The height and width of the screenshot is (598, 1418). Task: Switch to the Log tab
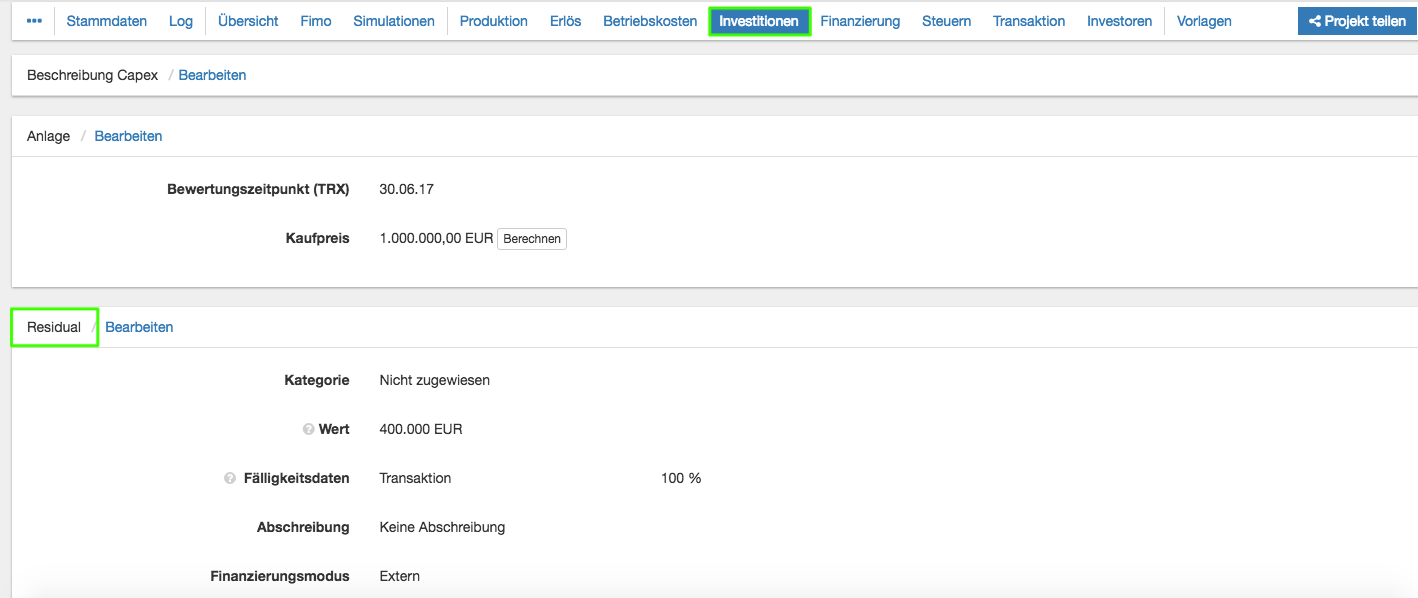click(181, 21)
